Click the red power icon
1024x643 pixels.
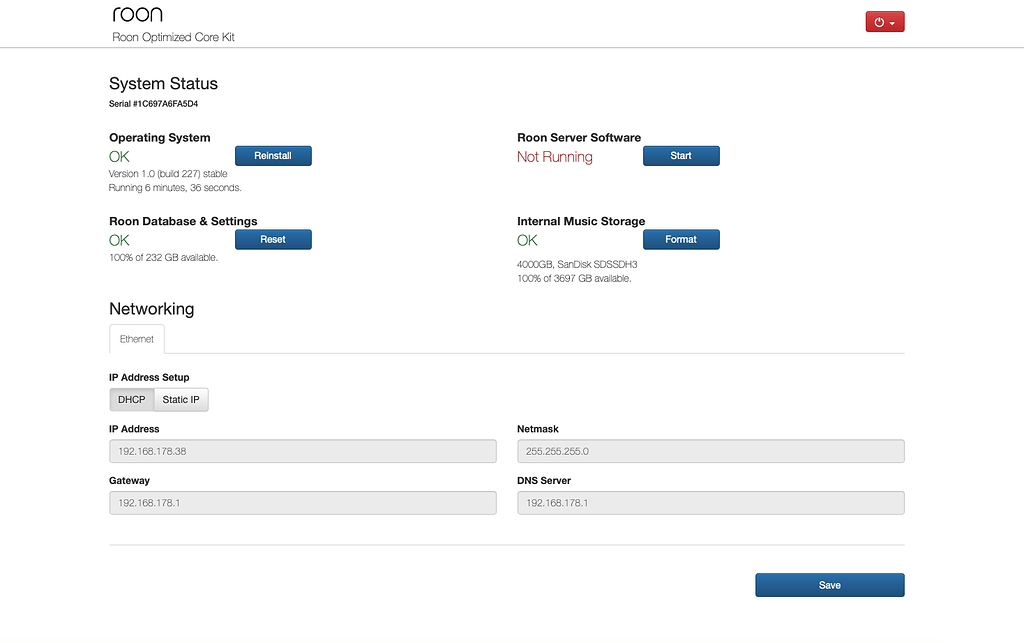pos(877,20)
